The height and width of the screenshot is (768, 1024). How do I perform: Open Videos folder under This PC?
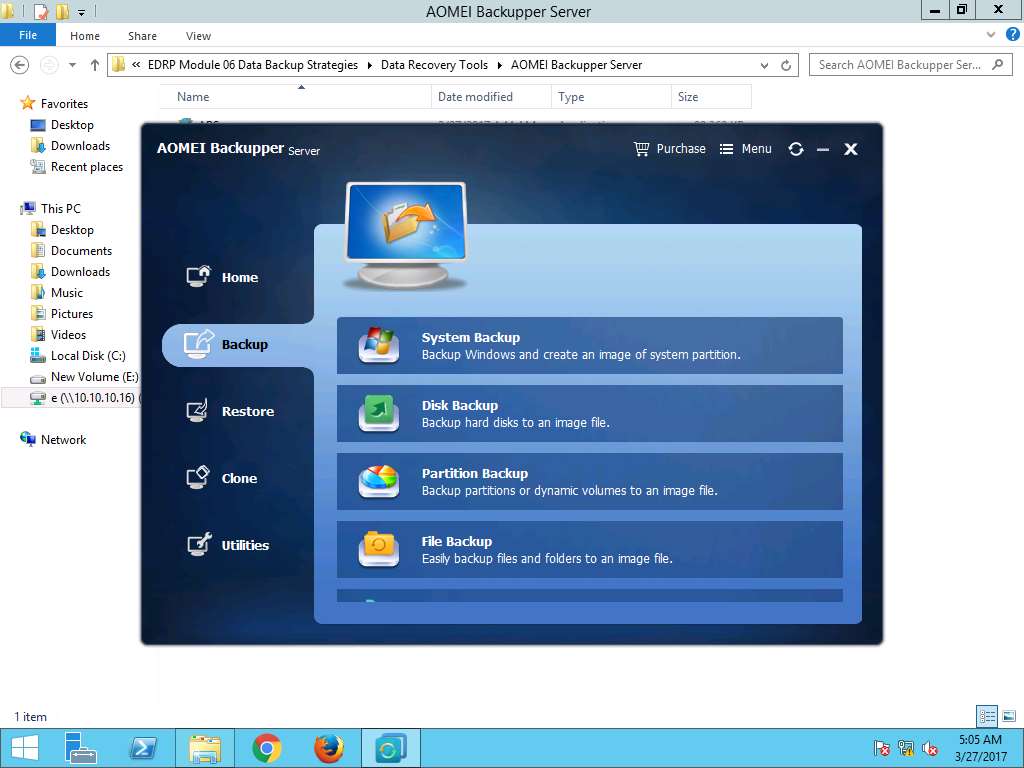coord(68,334)
